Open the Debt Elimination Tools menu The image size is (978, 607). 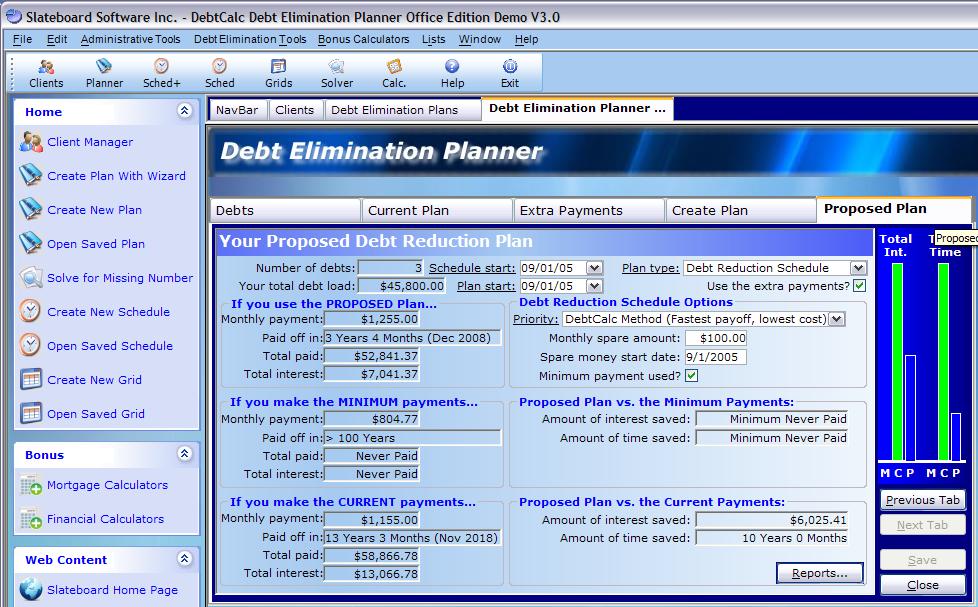(250, 39)
